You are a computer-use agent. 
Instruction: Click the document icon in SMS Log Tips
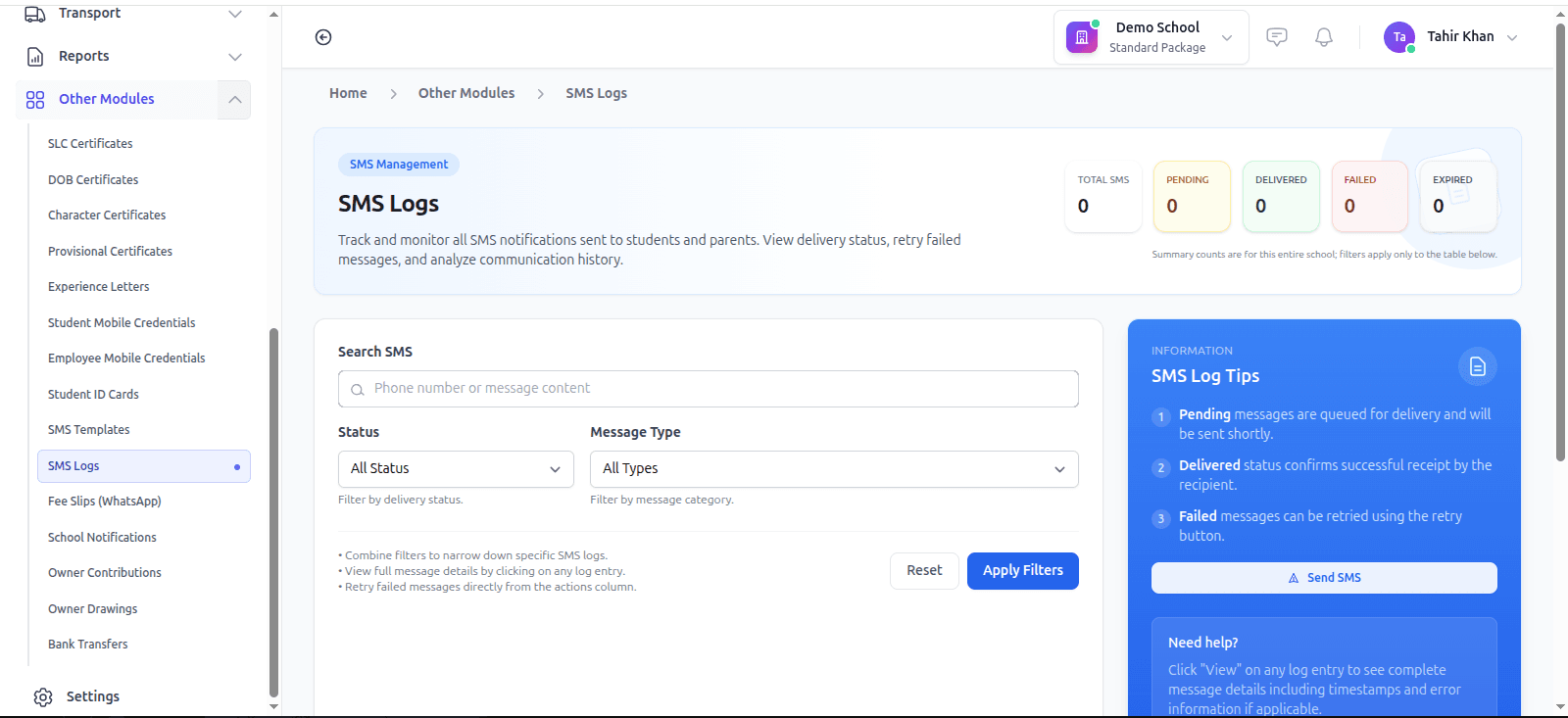[x=1478, y=366]
